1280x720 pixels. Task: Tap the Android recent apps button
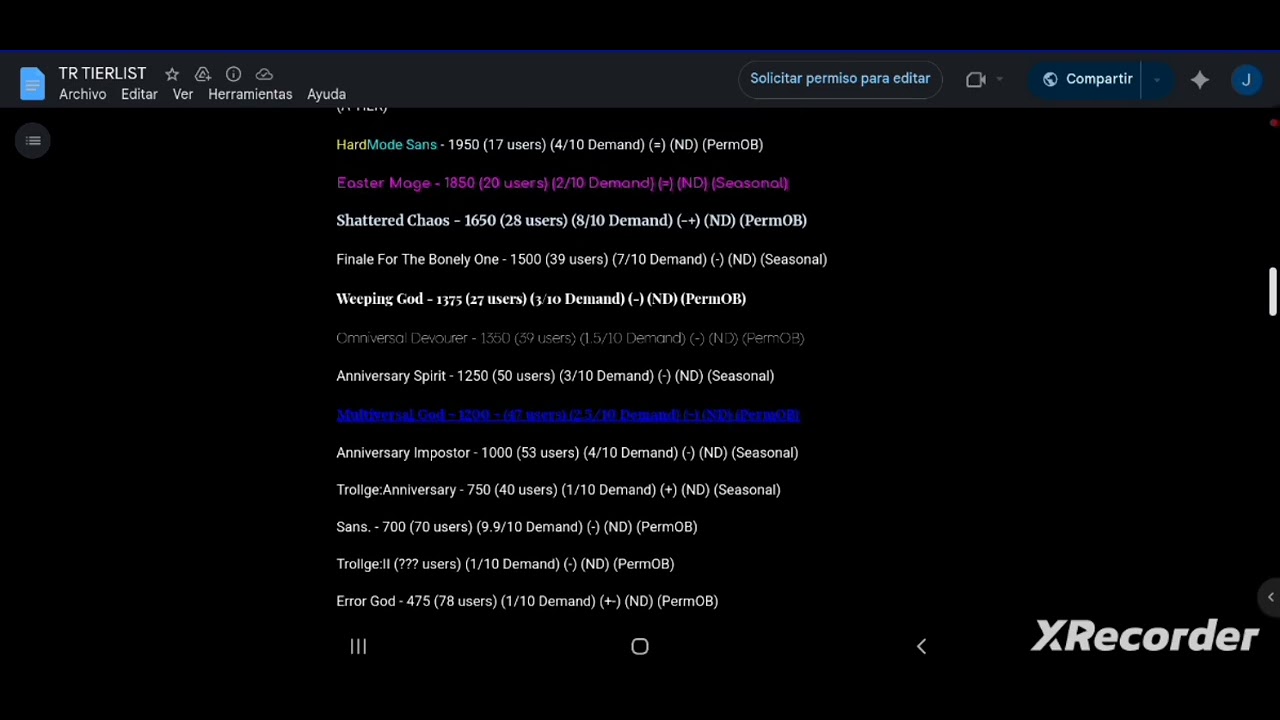tap(358, 647)
